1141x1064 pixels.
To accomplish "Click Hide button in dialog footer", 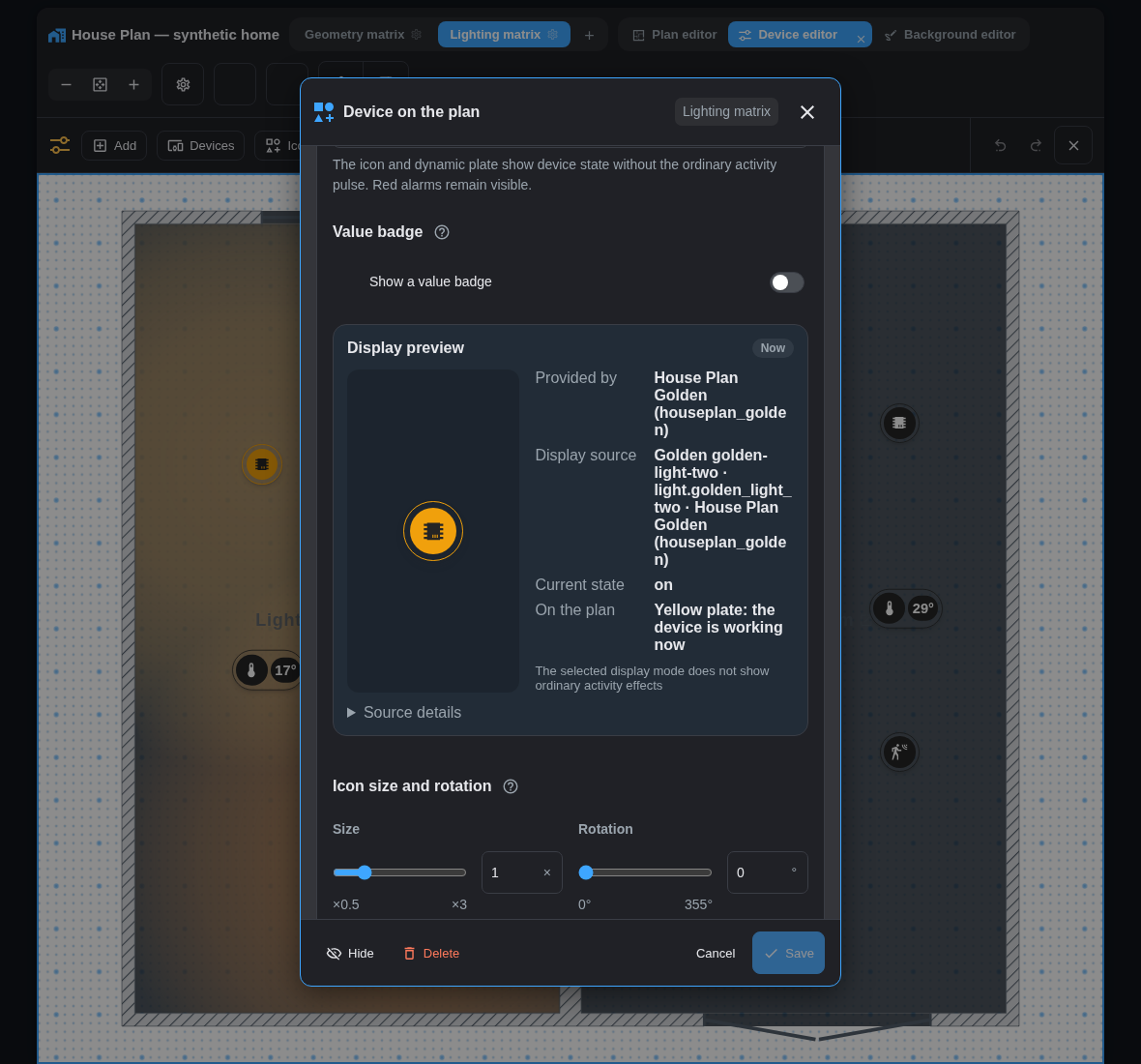I will (x=350, y=954).
